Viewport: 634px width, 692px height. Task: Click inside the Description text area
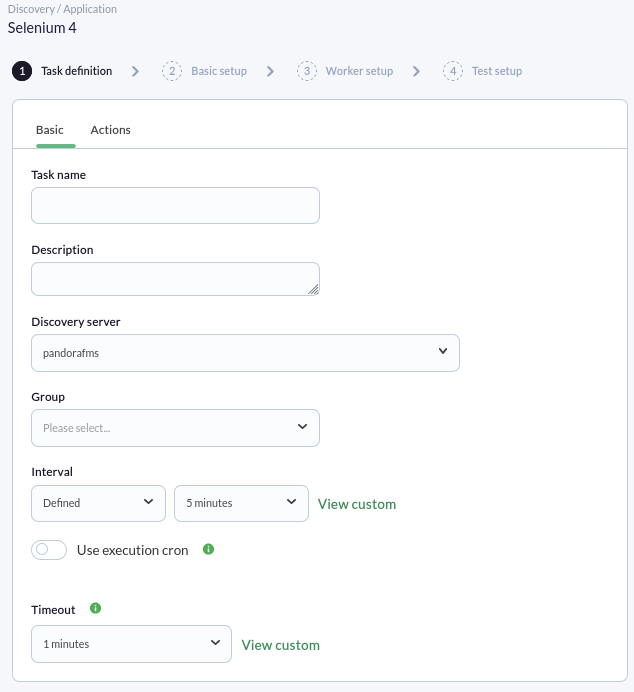pyautogui.click(x=175, y=279)
